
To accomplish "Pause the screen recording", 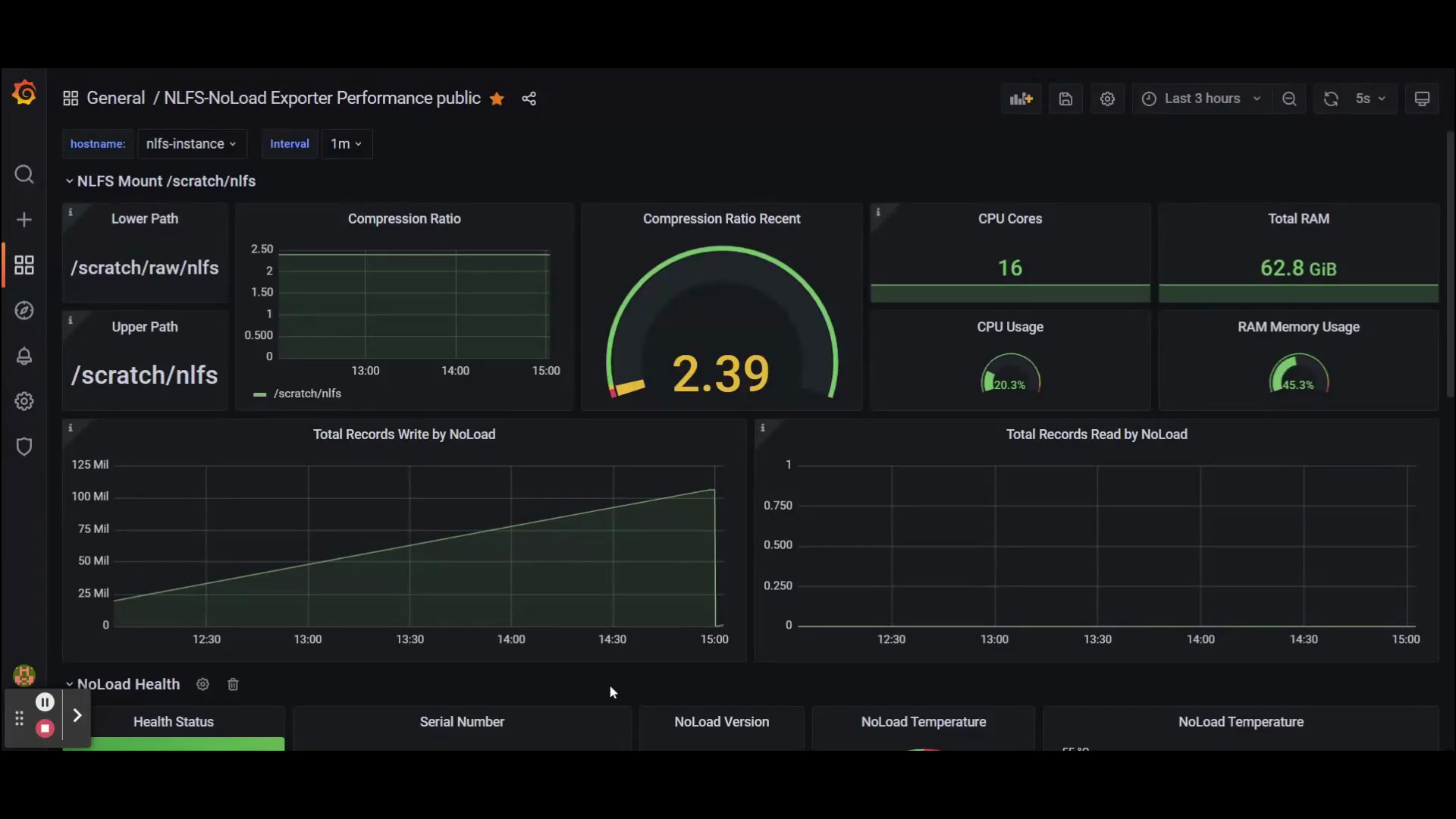I will click(45, 702).
